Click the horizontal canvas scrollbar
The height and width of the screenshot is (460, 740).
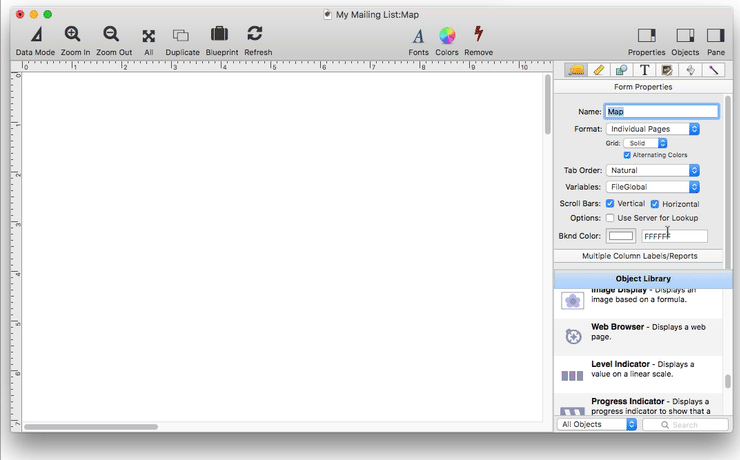tap(91, 427)
